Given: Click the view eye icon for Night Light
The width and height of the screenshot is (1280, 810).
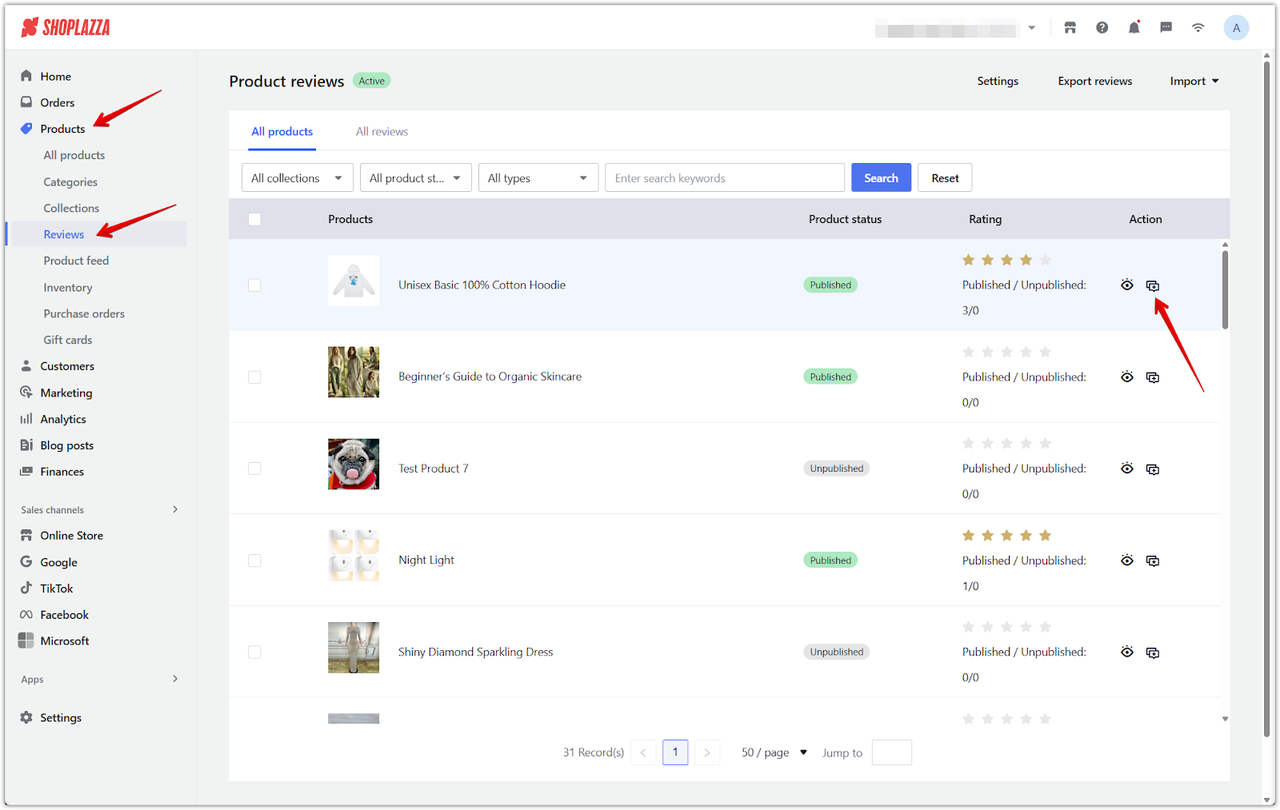Looking at the screenshot, I should [1127, 561].
